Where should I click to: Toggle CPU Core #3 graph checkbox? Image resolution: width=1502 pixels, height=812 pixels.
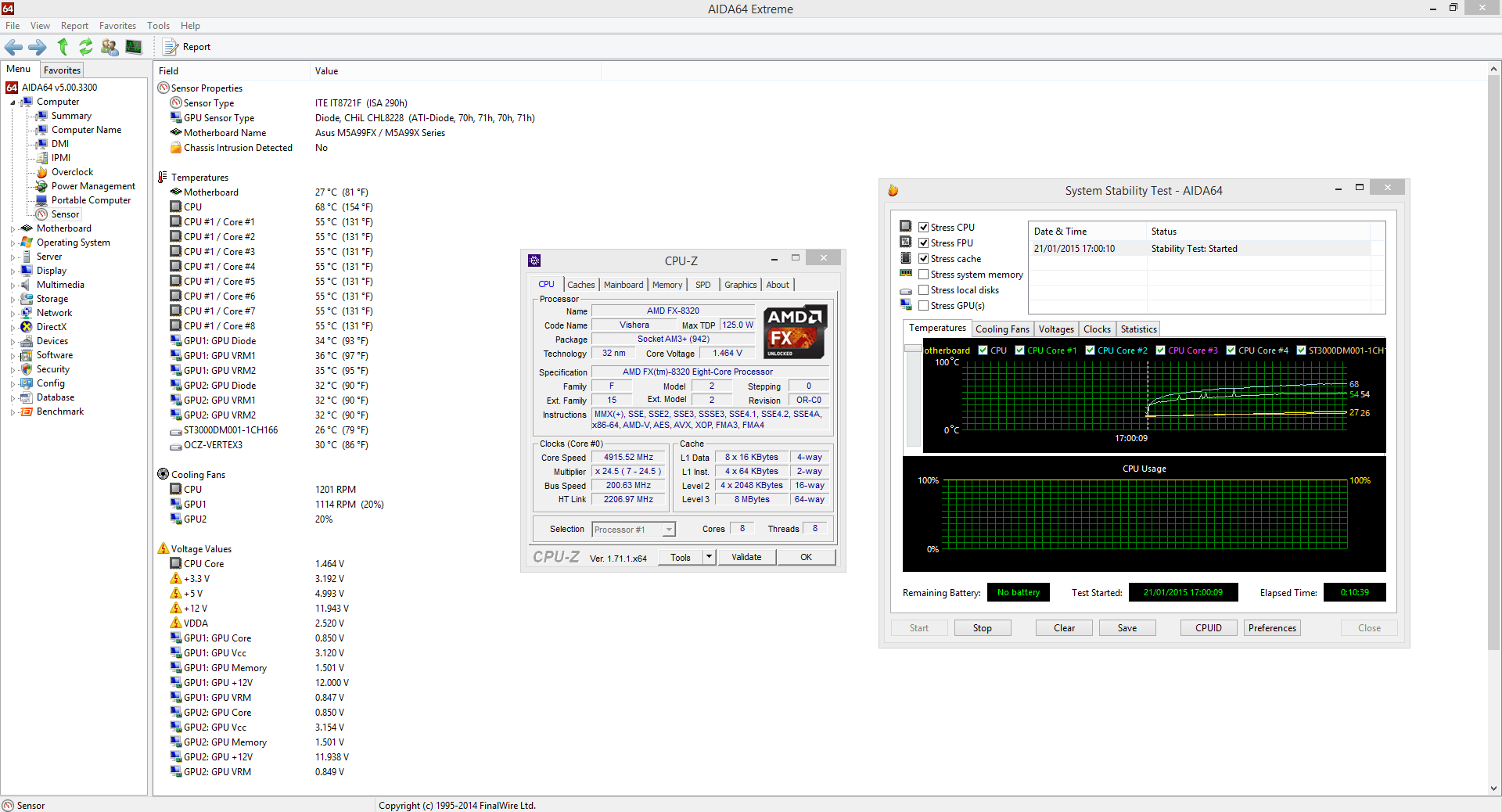pyautogui.click(x=1161, y=350)
